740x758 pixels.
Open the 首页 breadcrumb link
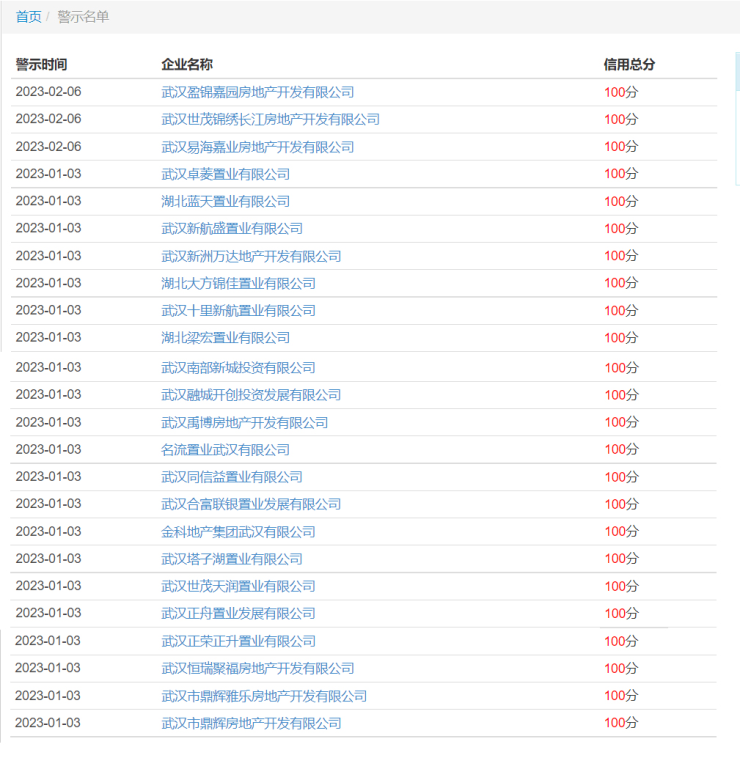click(x=29, y=17)
